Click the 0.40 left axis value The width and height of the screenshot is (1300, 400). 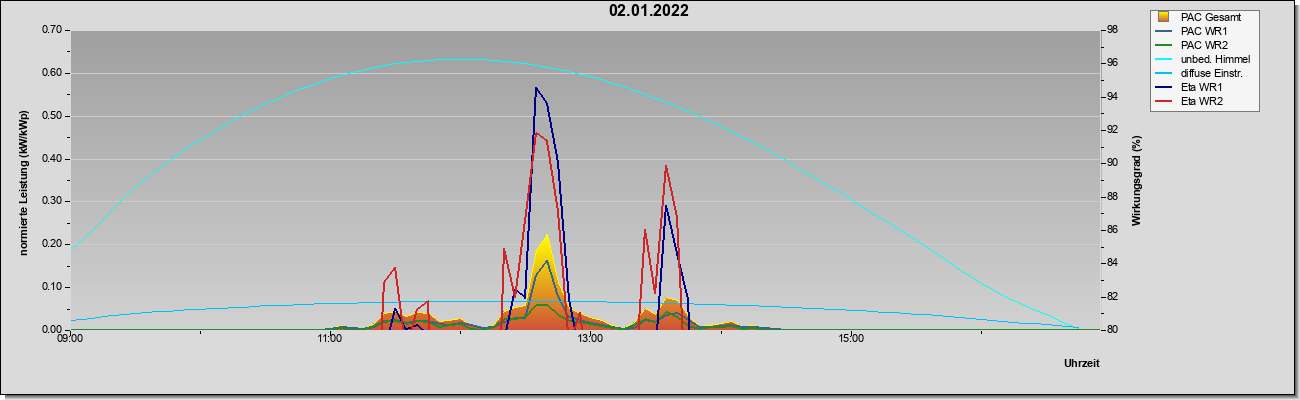52,159
